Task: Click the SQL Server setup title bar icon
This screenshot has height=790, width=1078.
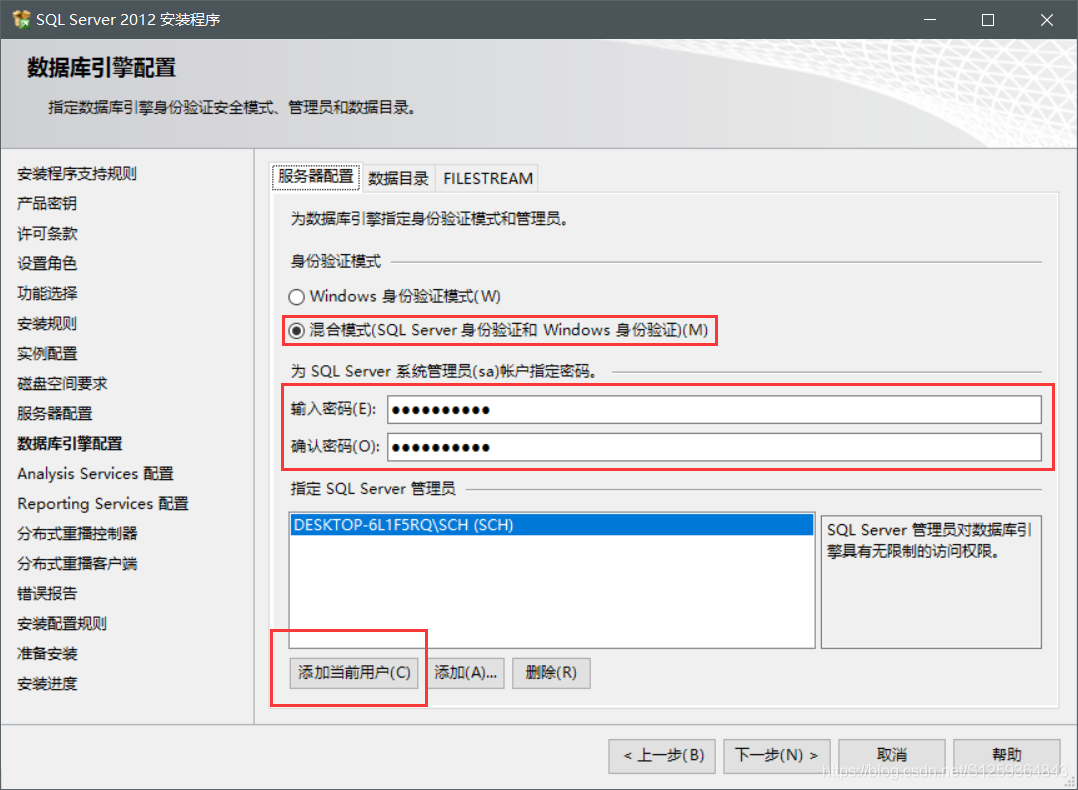Action: (x=21, y=19)
